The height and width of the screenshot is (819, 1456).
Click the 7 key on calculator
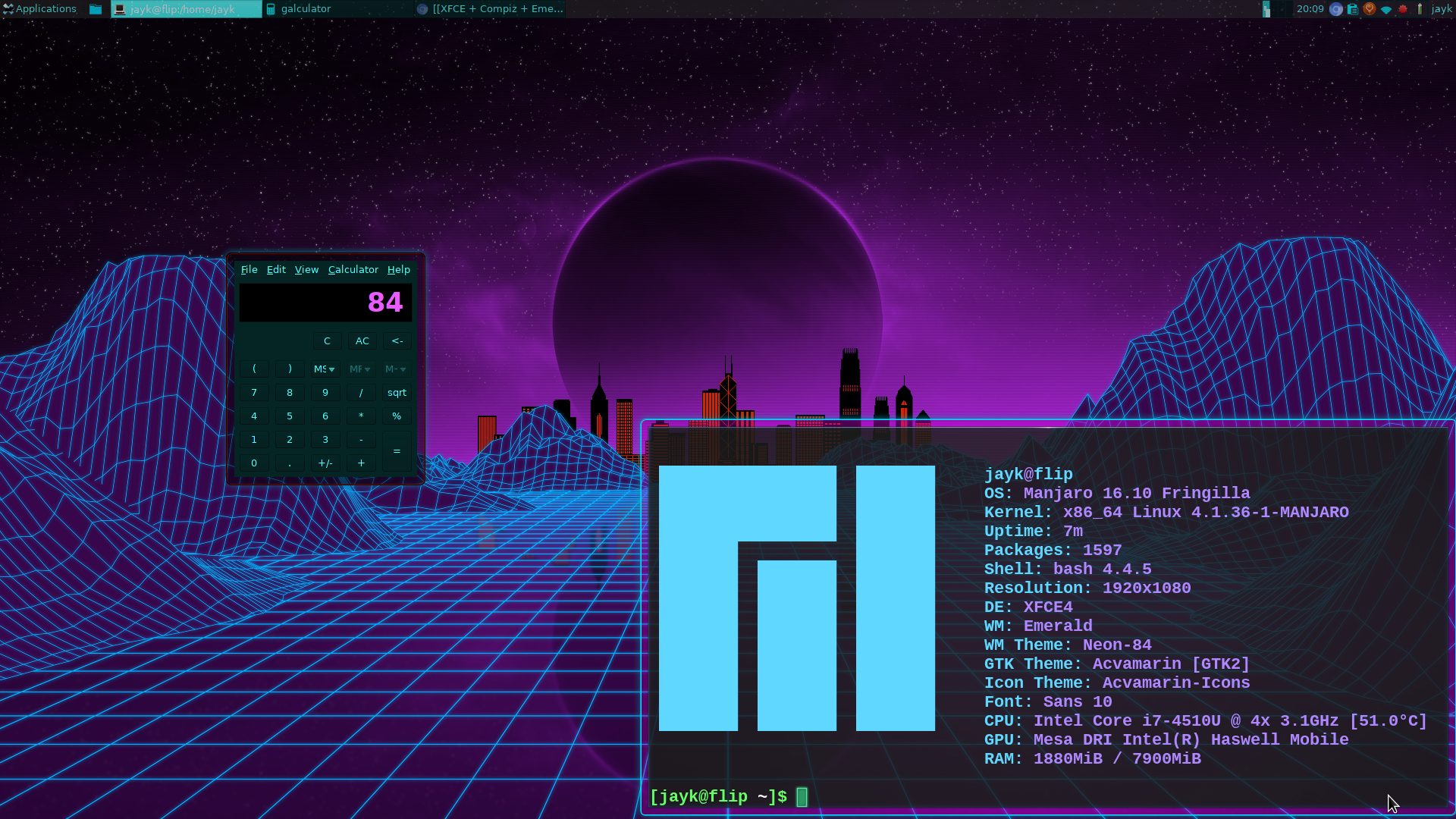pyautogui.click(x=254, y=392)
